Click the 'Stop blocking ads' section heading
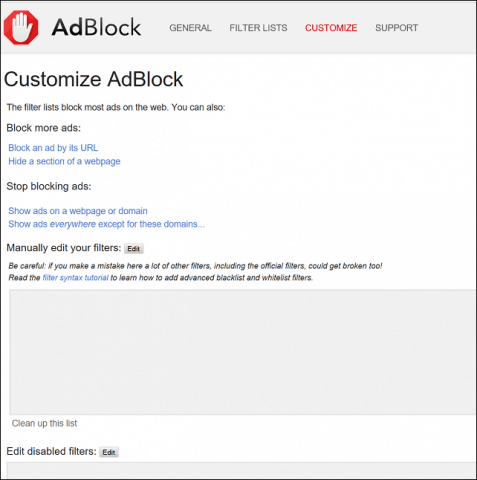 pyautogui.click(x=49, y=186)
